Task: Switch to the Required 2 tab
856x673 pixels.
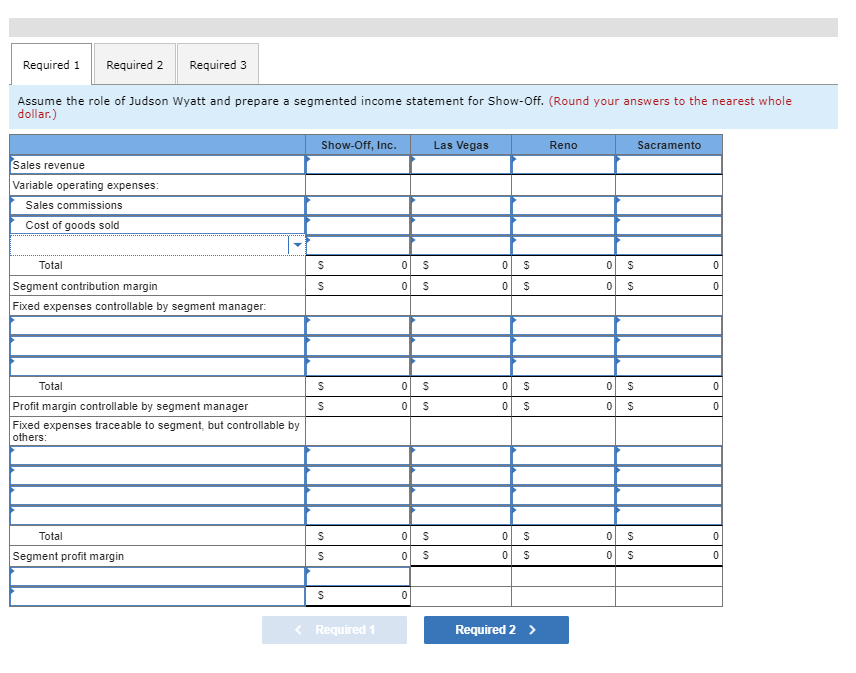Action: [x=135, y=63]
